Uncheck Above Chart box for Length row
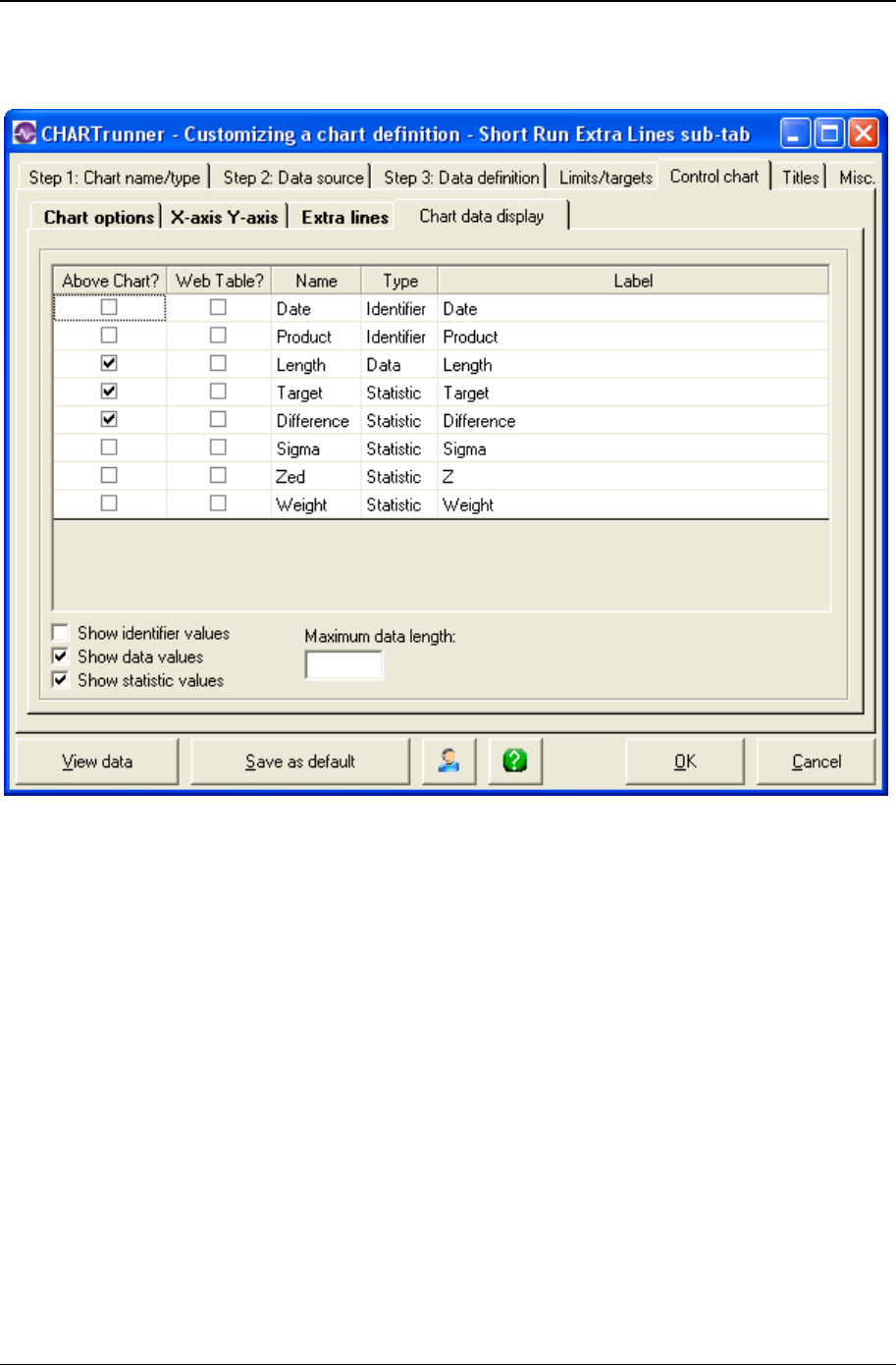 tap(109, 363)
